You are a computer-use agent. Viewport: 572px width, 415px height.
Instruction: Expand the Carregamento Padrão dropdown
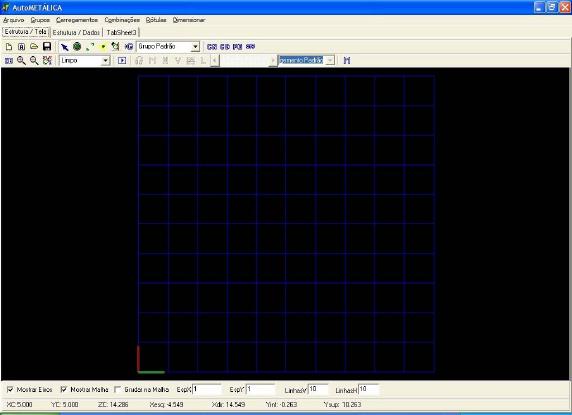click(x=330, y=61)
